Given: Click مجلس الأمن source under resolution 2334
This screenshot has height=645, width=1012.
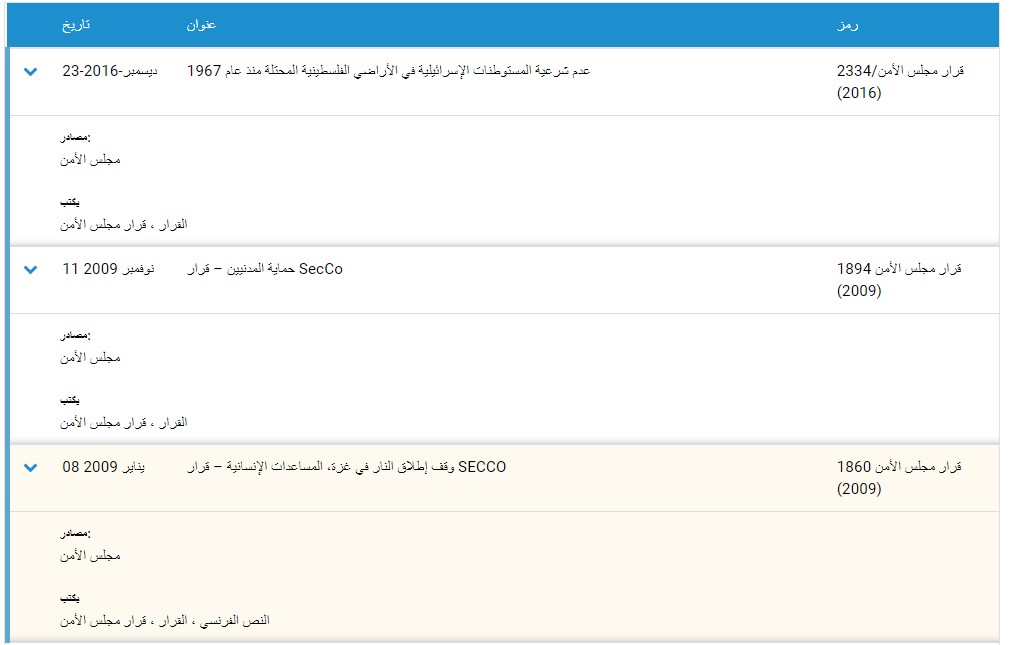Looking at the screenshot, I should point(90,160).
